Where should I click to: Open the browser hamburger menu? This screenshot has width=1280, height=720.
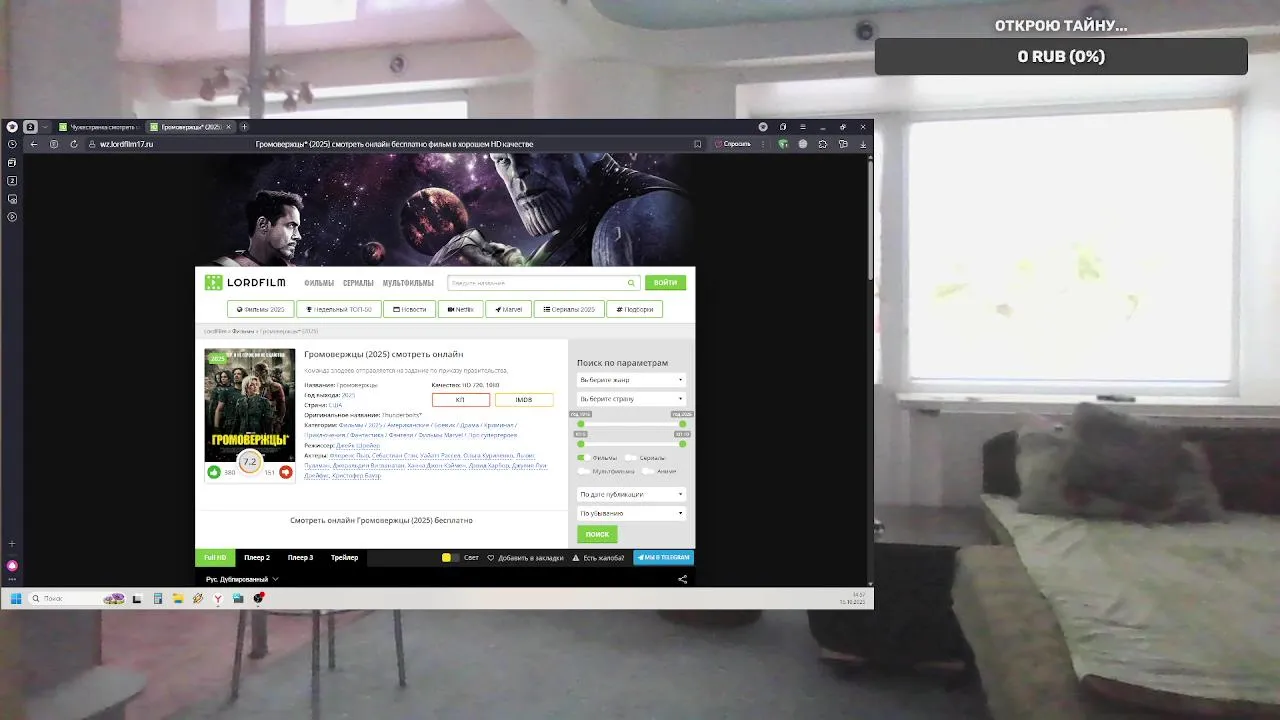coord(802,127)
